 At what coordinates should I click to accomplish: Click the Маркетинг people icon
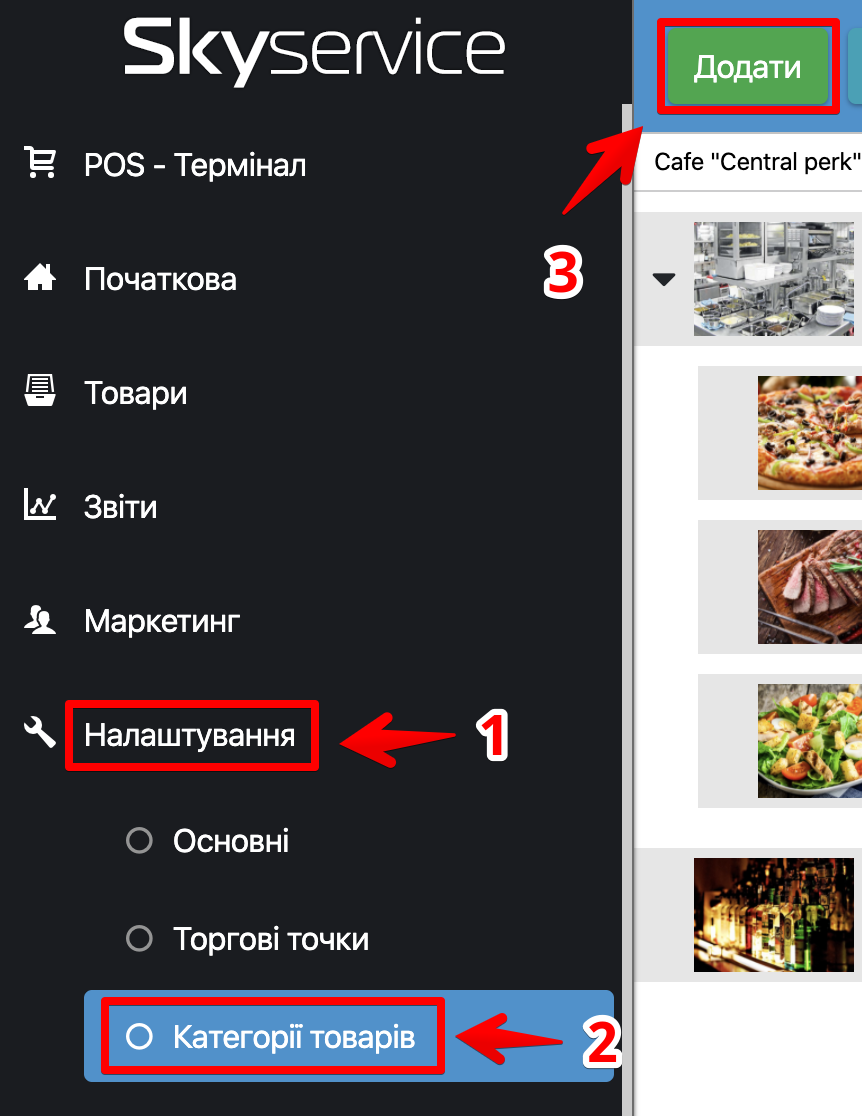coord(40,619)
